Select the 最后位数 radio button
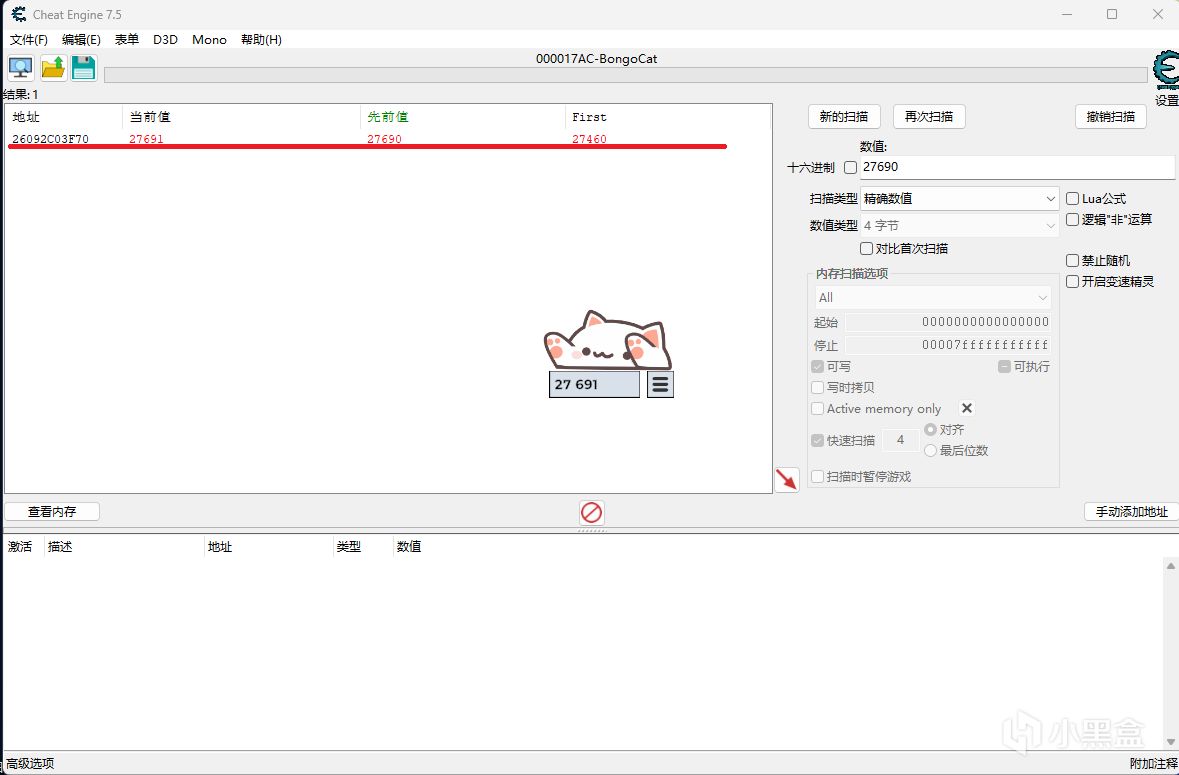The image size is (1179, 775). [x=930, y=450]
